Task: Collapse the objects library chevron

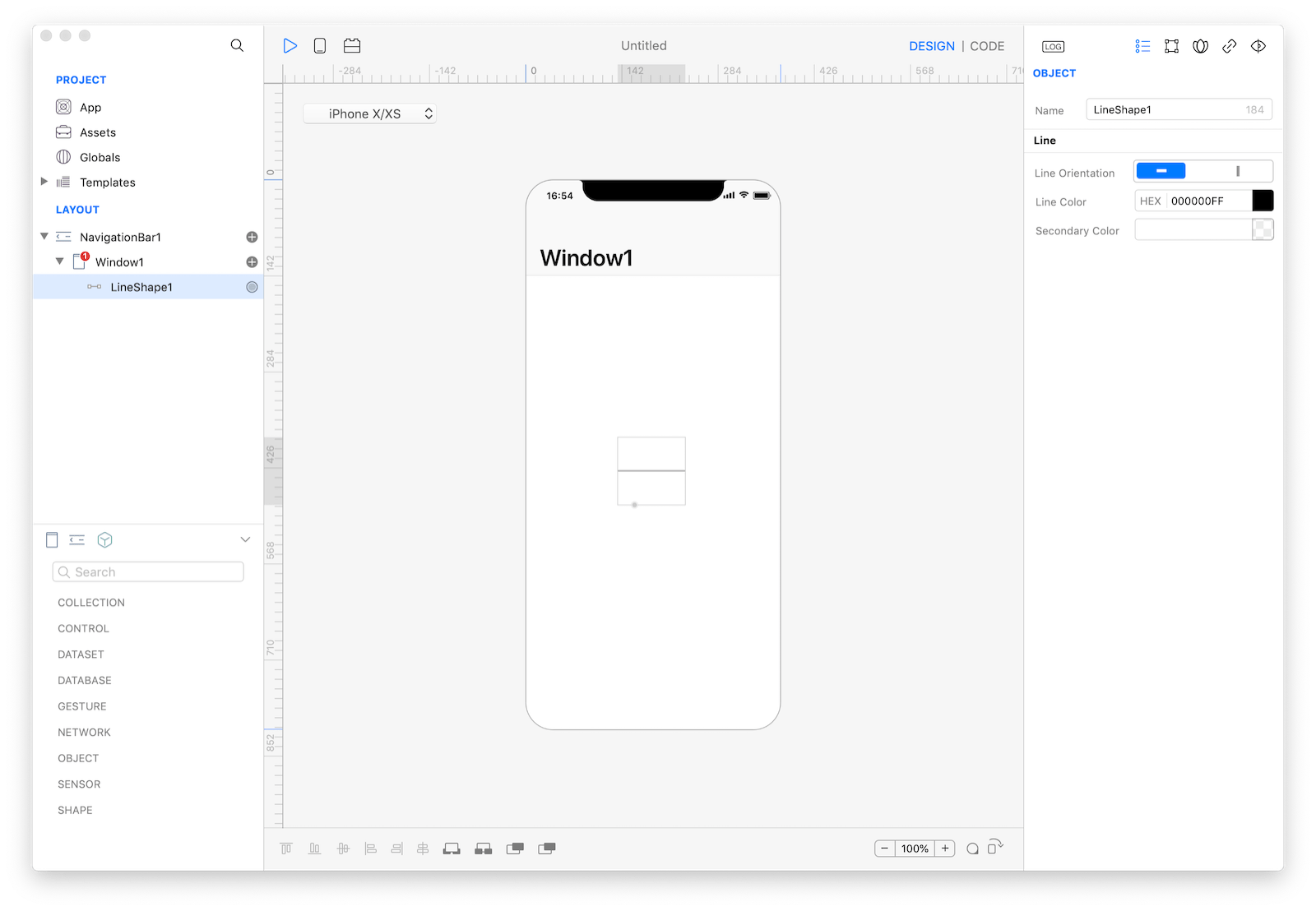Action: tap(245, 539)
